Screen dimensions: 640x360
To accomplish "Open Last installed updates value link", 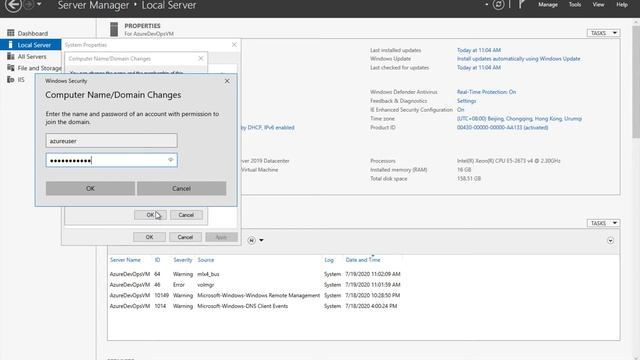I will pos(478,50).
